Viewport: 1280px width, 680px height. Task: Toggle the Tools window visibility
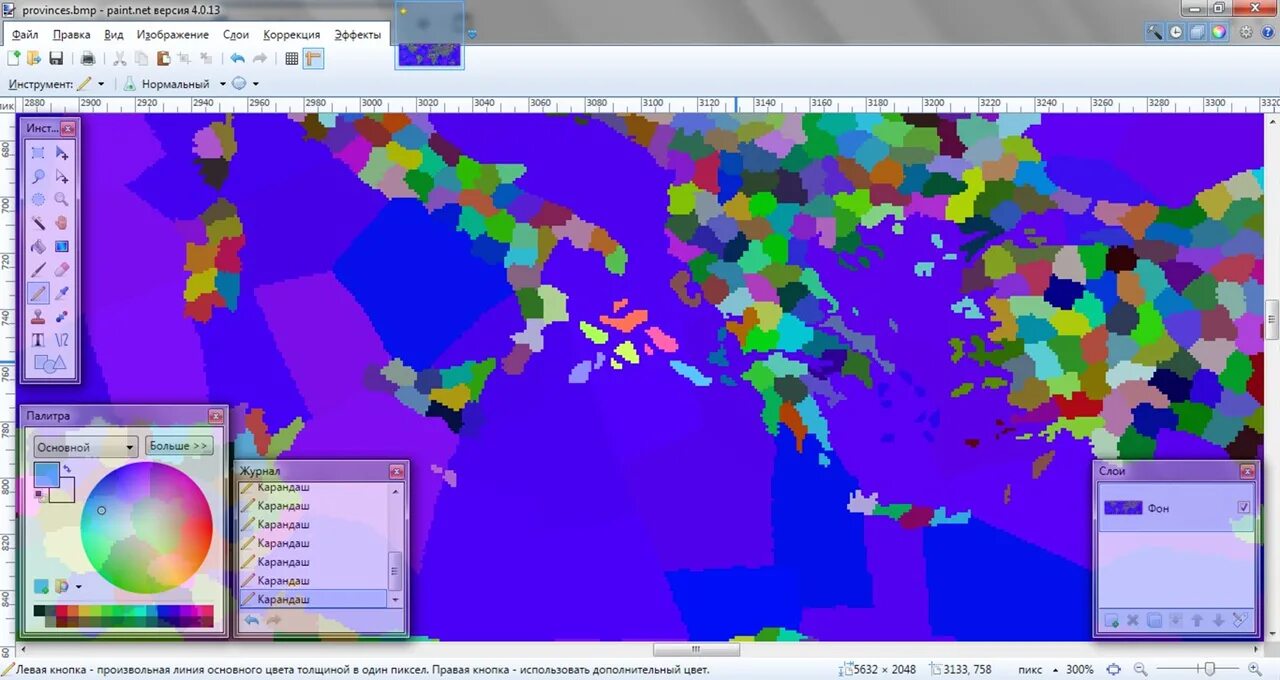(1155, 32)
